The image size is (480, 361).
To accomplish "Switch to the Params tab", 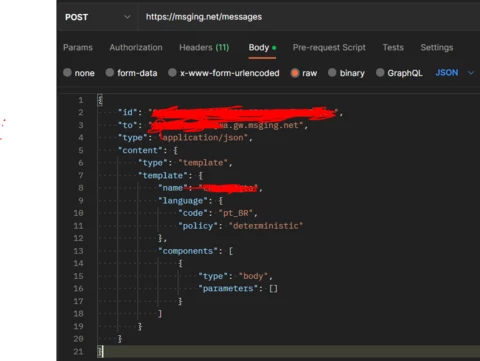I will point(78,47).
